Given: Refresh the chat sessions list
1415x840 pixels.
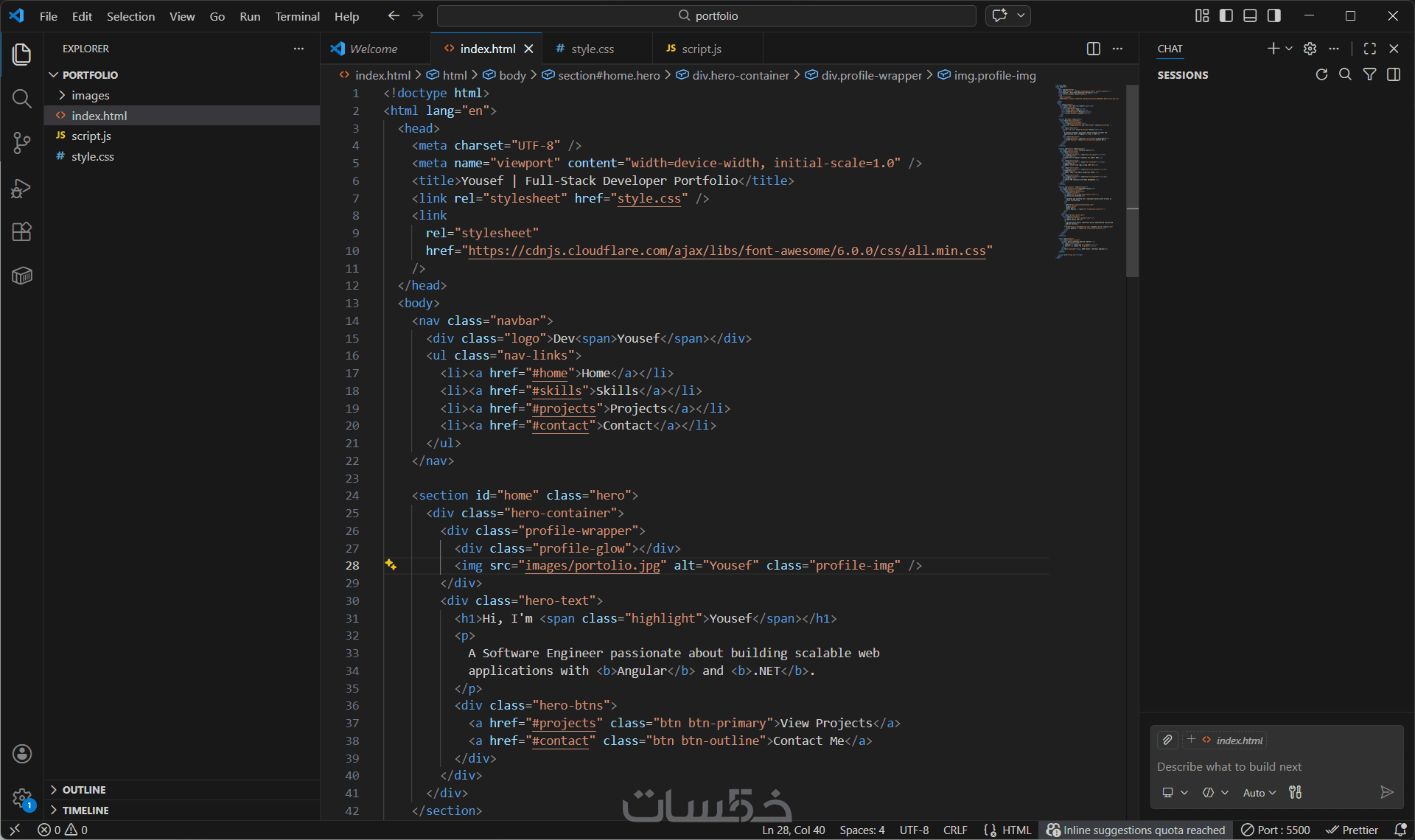Looking at the screenshot, I should click(1321, 74).
